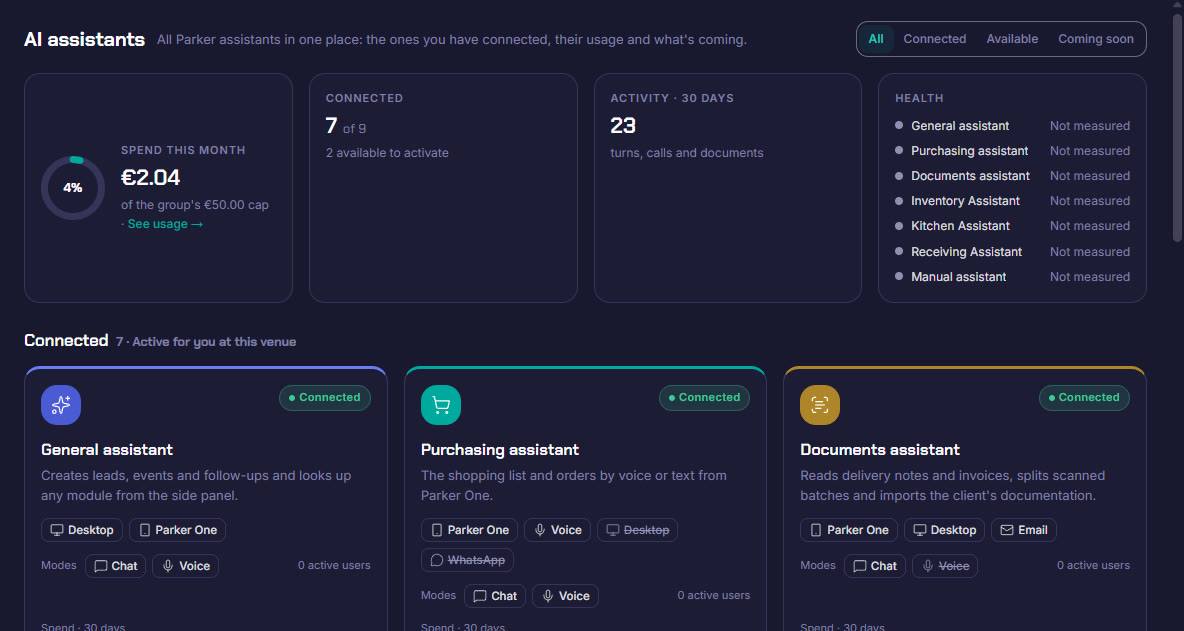
Task: Open the Coming soon filter tab
Action: [1096, 39]
